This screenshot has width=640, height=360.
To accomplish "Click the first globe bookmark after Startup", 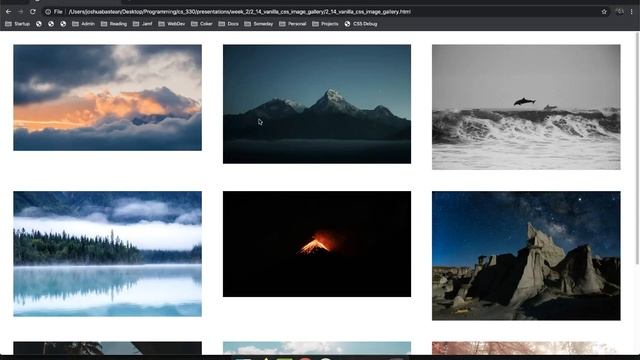I will click(39, 24).
